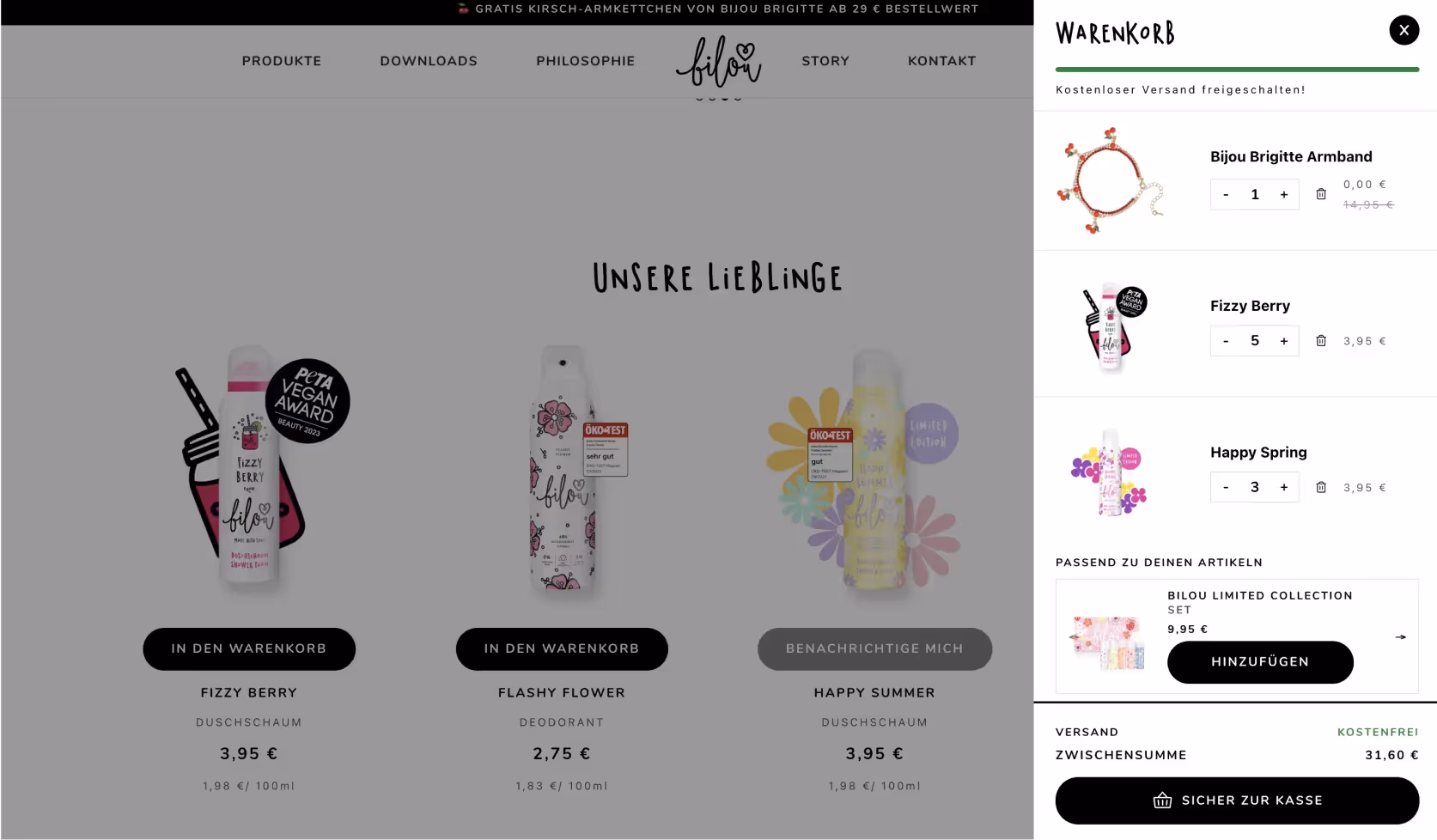Increase Fizzy Berry quantity with plus

coord(1284,341)
